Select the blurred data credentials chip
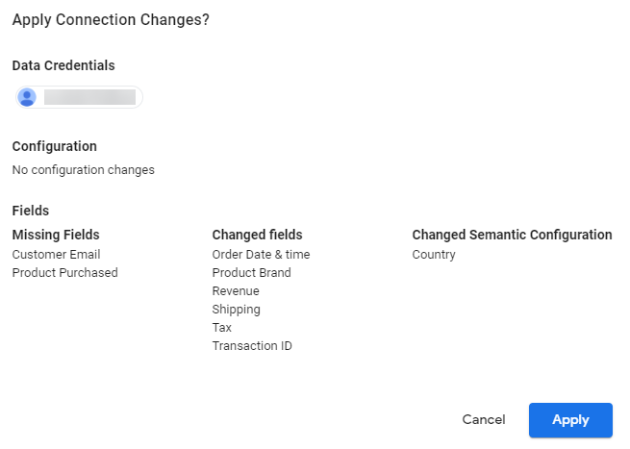The width and height of the screenshot is (630, 449). click(79, 97)
